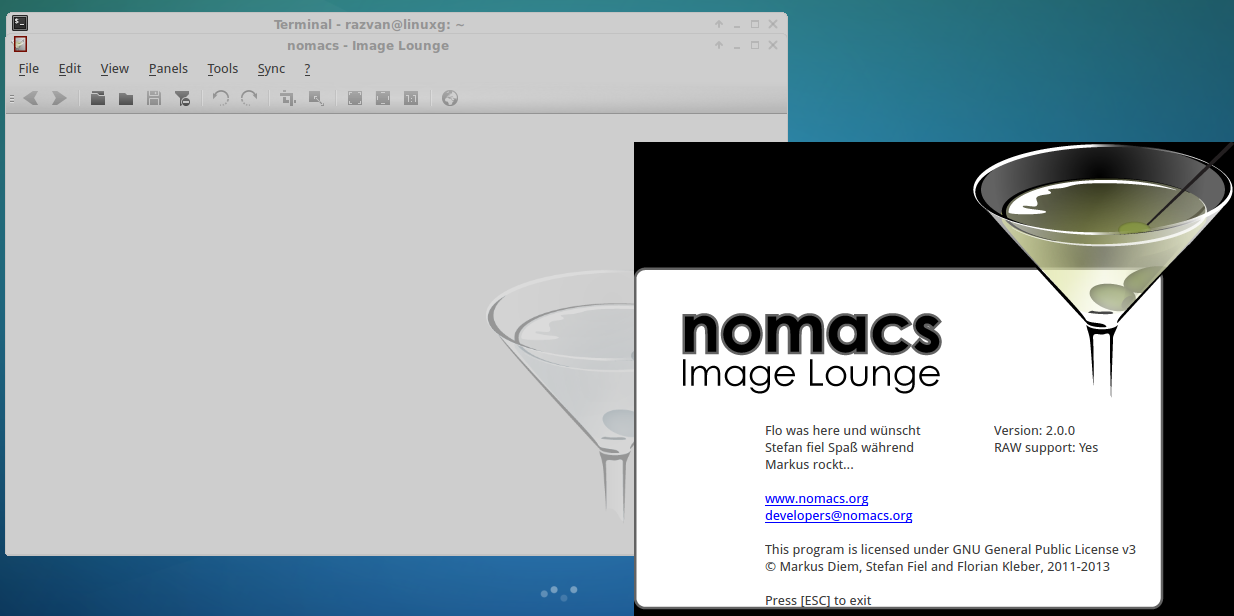
Task: Filter files using the funnel icon
Action: tap(182, 98)
